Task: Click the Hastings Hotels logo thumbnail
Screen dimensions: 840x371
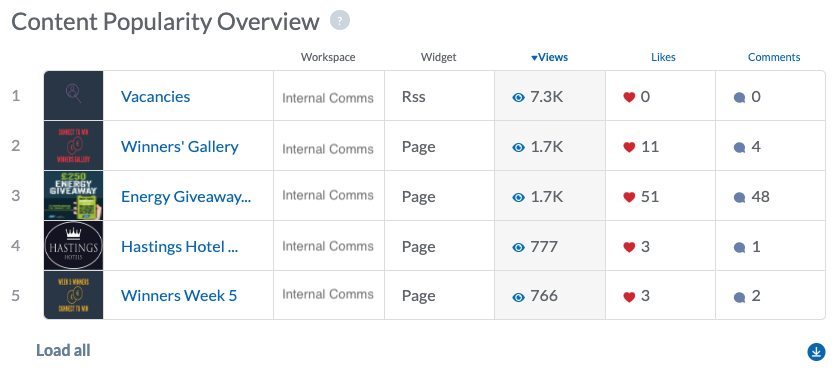Action: point(73,246)
